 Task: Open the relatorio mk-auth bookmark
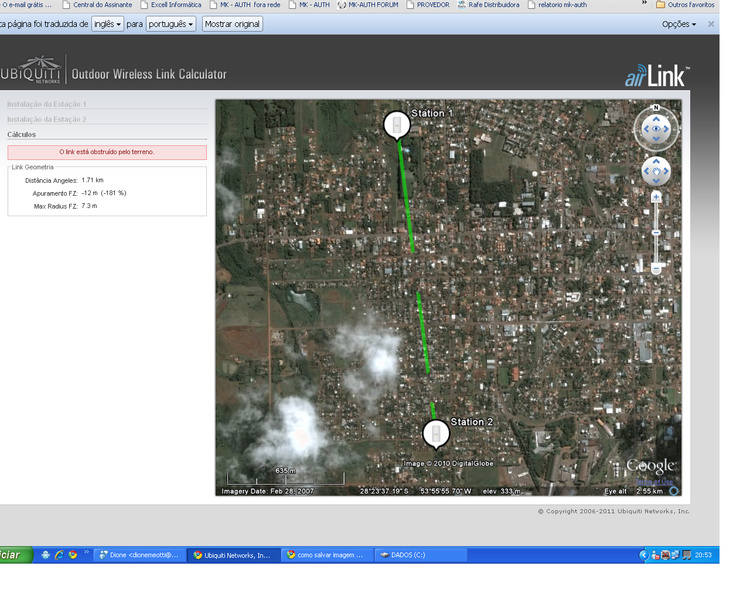pos(557,5)
